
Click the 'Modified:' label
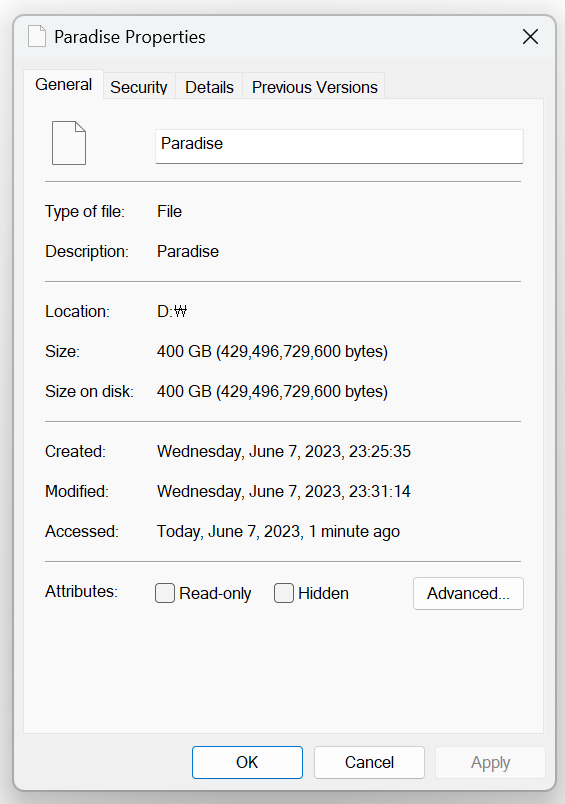click(77, 491)
